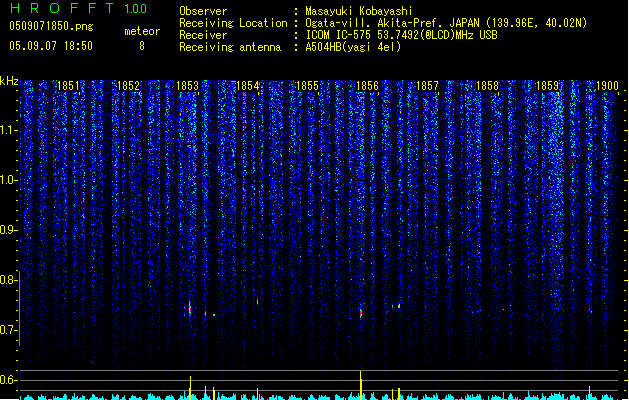Click the 0.9 kHz axis label
Screen dimensions: 629x400
tap(9, 230)
